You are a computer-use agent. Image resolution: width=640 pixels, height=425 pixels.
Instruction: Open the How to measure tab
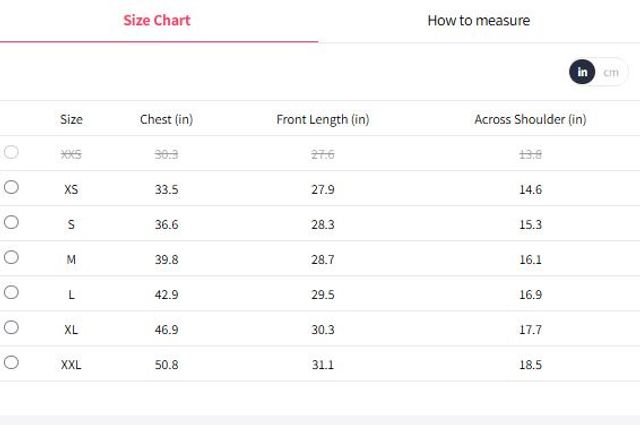click(x=478, y=20)
